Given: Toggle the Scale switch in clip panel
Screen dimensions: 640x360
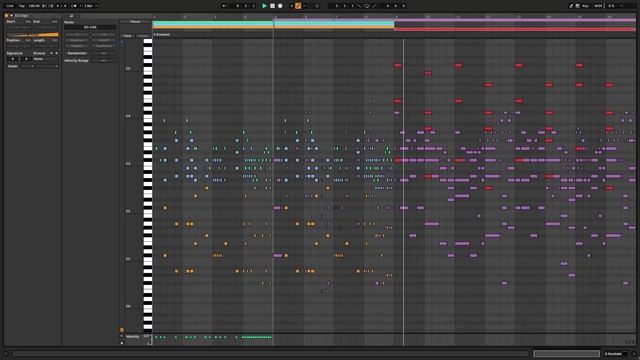Looking at the screenshot, I should pos(13,66).
